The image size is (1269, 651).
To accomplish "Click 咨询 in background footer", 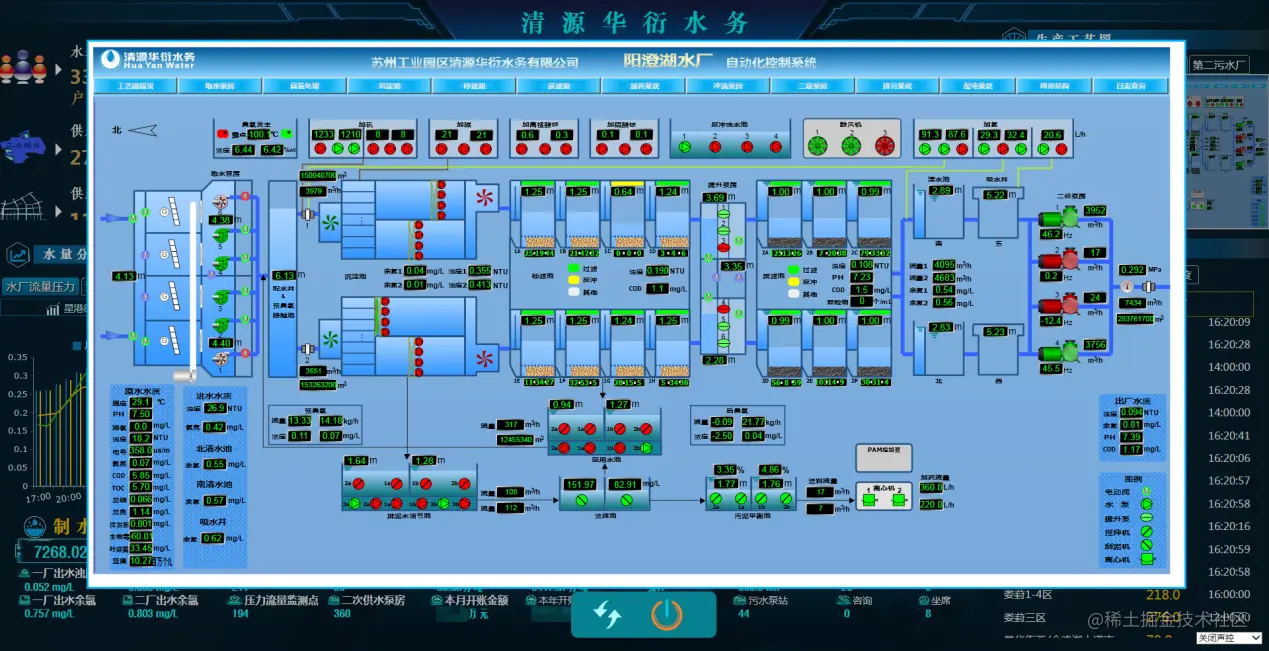I will [x=862, y=600].
